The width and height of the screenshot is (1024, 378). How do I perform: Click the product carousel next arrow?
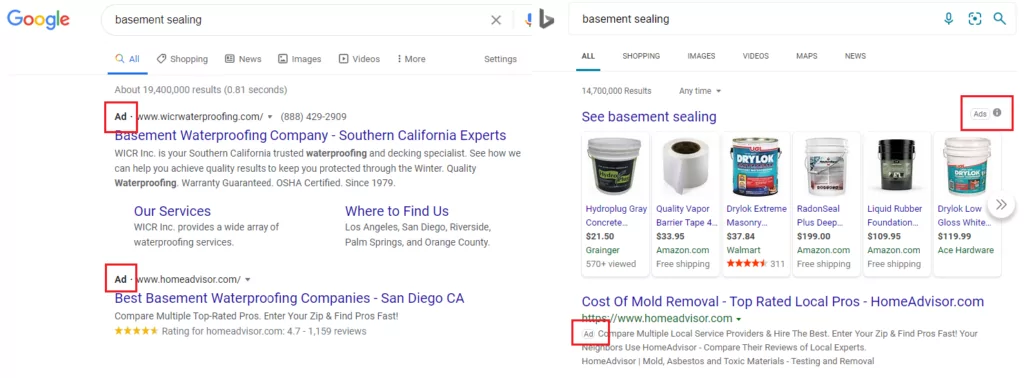(x=1002, y=205)
